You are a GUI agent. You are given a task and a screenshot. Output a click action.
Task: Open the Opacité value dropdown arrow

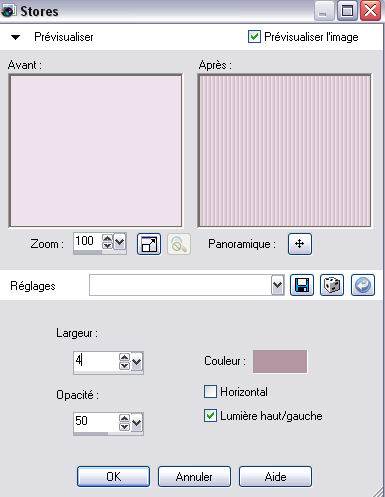137,423
